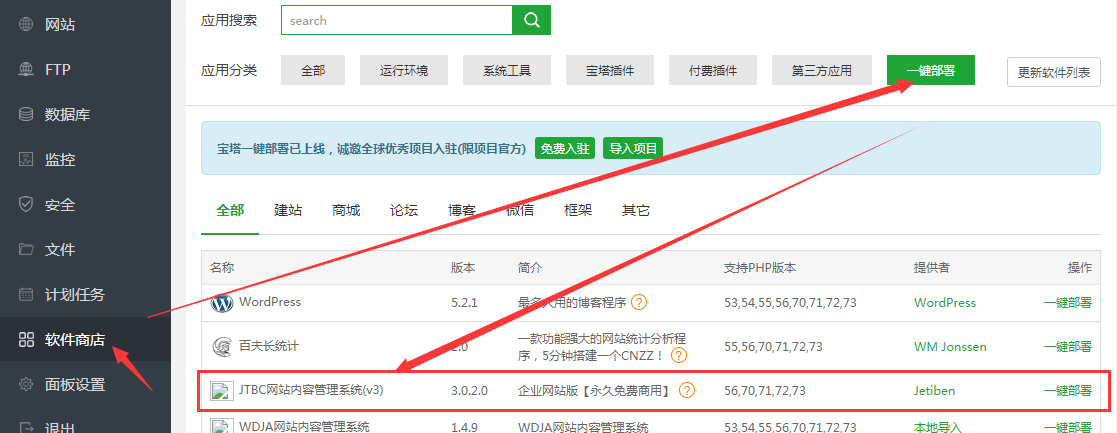1117x433 pixels.
Task: Click the WordPress name text
Action: point(270,302)
